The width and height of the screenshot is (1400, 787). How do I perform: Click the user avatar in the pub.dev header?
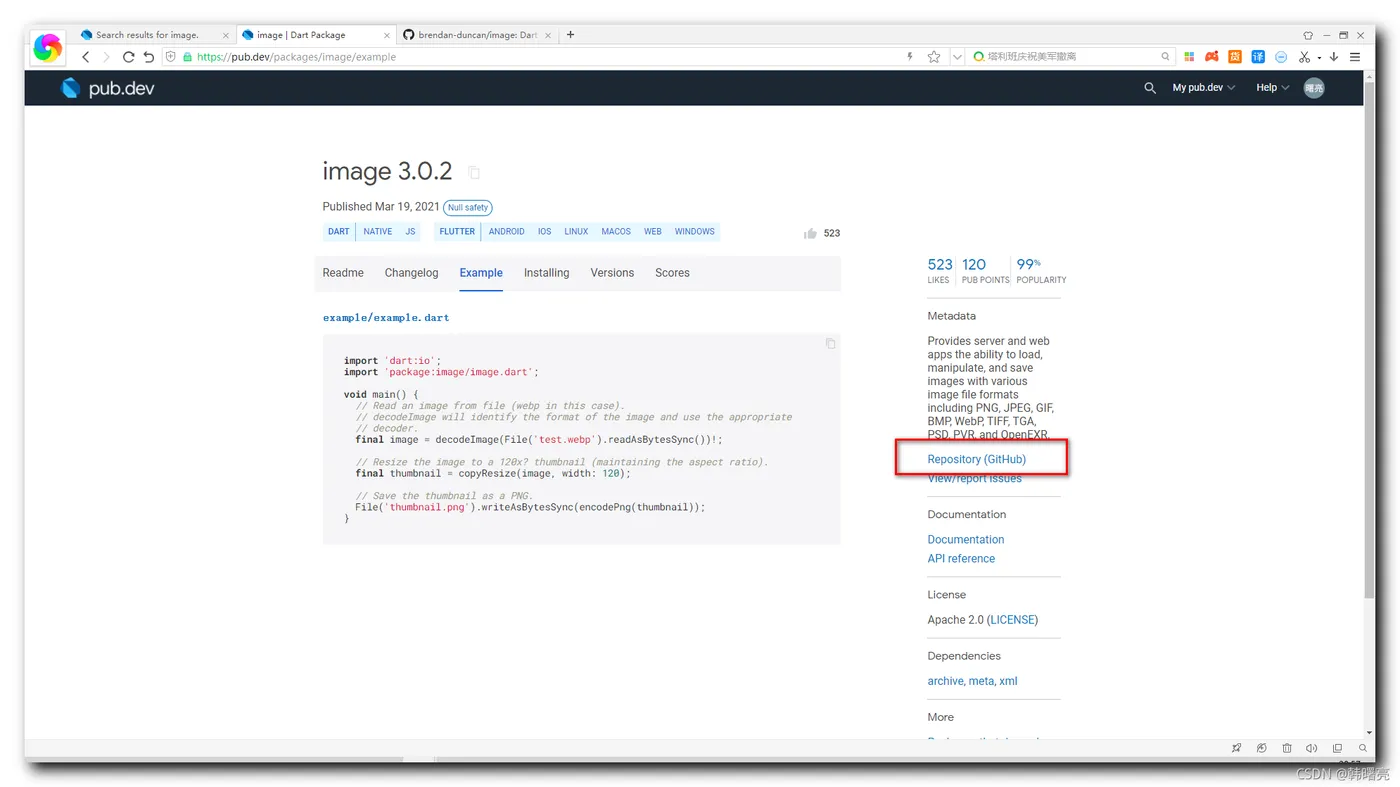tap(1314, 88)
